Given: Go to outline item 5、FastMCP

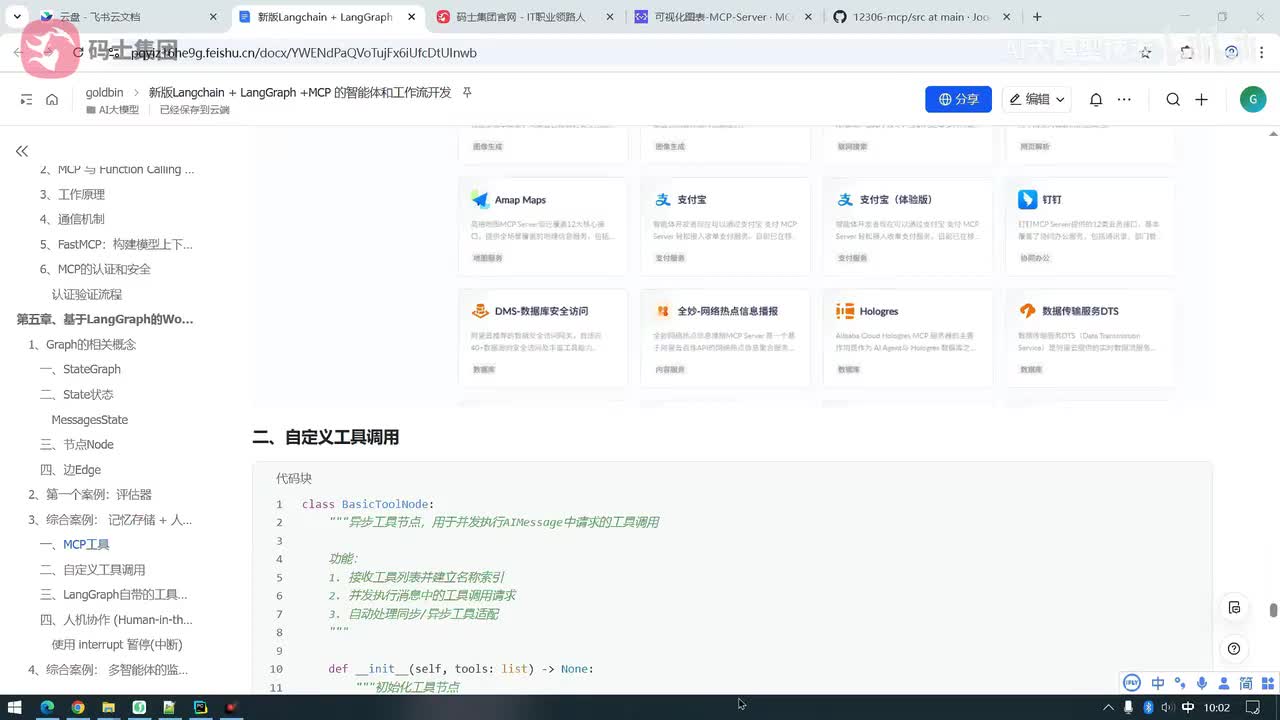Looking at the screenshot, I should click(x=116, y=244).
